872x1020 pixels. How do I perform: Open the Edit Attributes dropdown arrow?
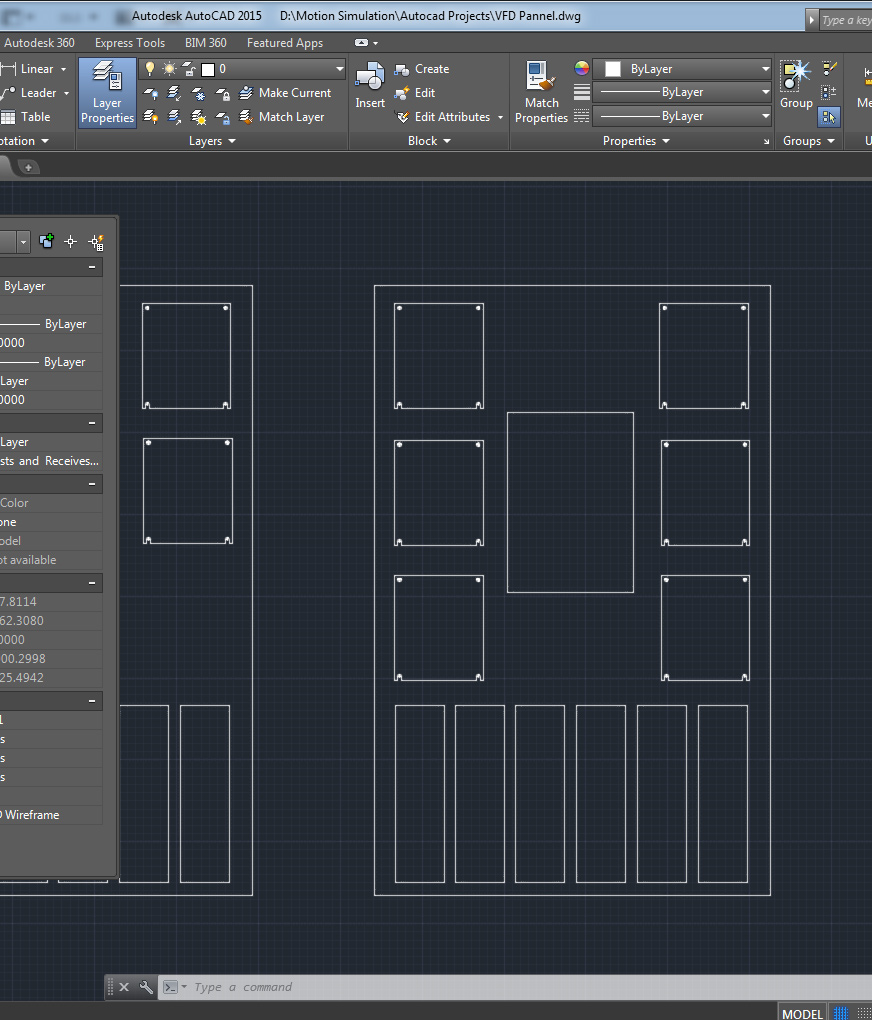point(500,117)
